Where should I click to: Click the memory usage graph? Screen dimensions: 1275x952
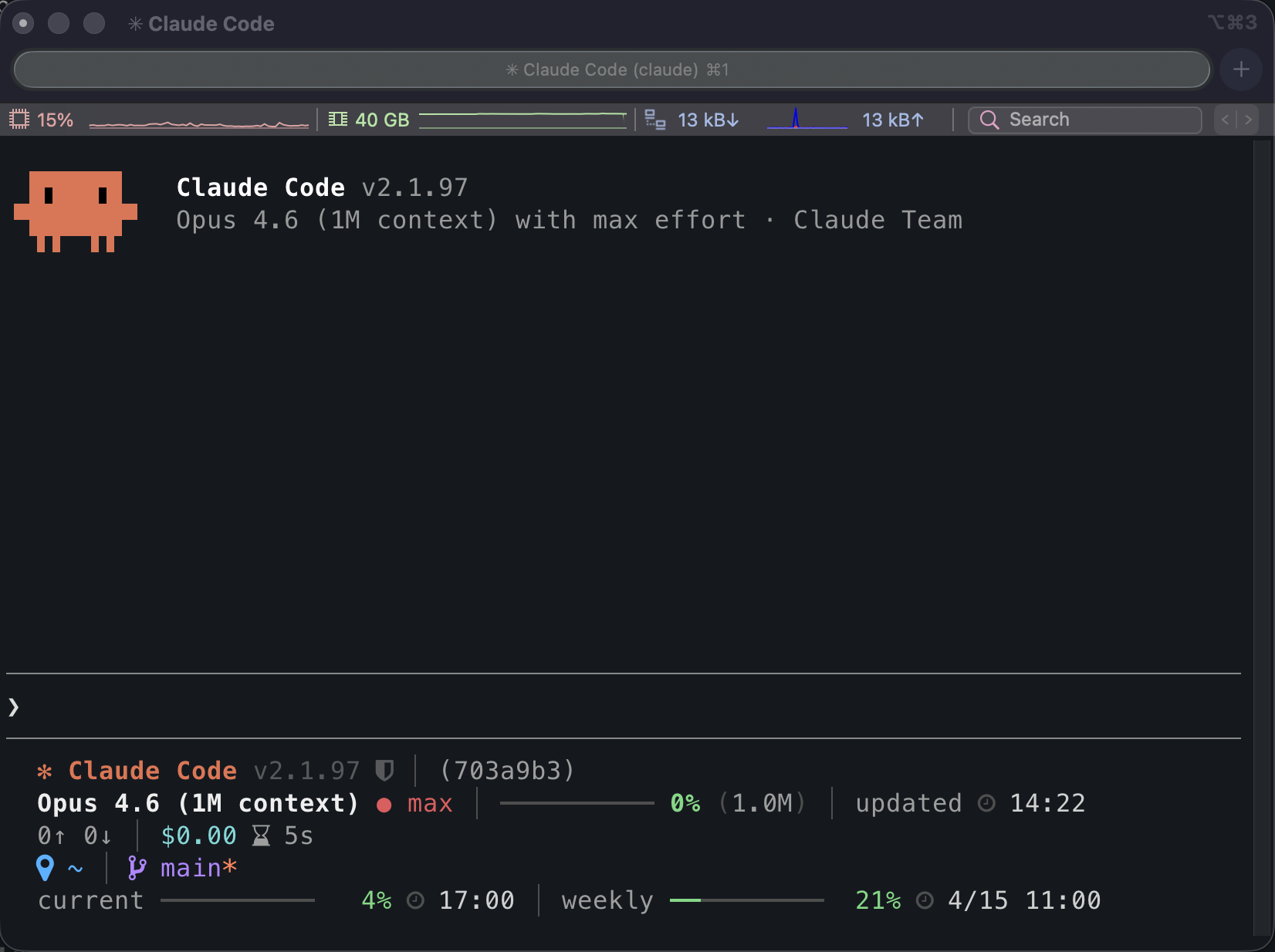click(x=523, y=120)
